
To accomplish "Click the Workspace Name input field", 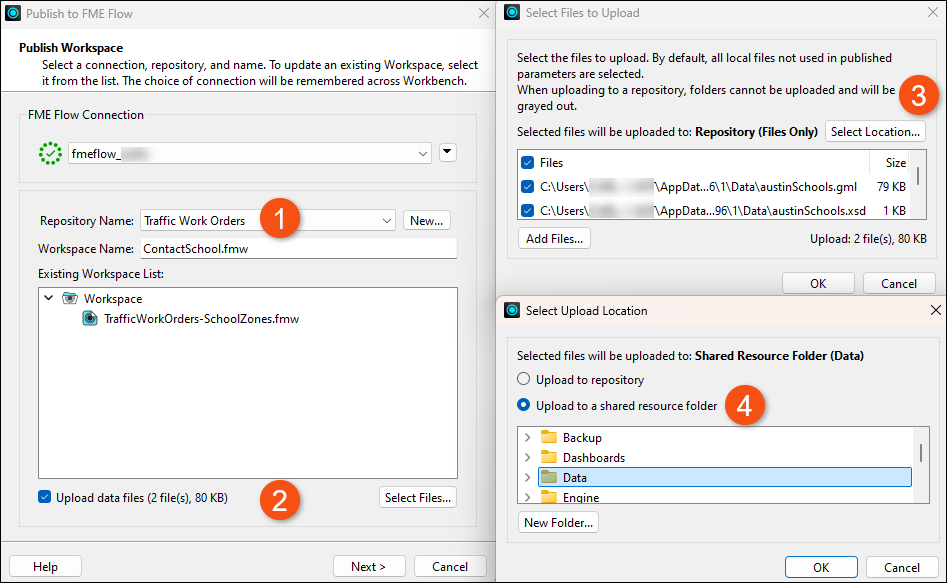I will 299,248.
